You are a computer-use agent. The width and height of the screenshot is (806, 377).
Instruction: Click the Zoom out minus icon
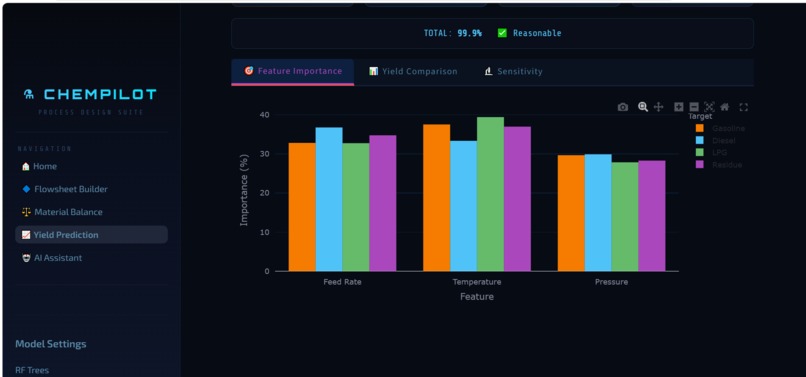(x=693, y=107)
